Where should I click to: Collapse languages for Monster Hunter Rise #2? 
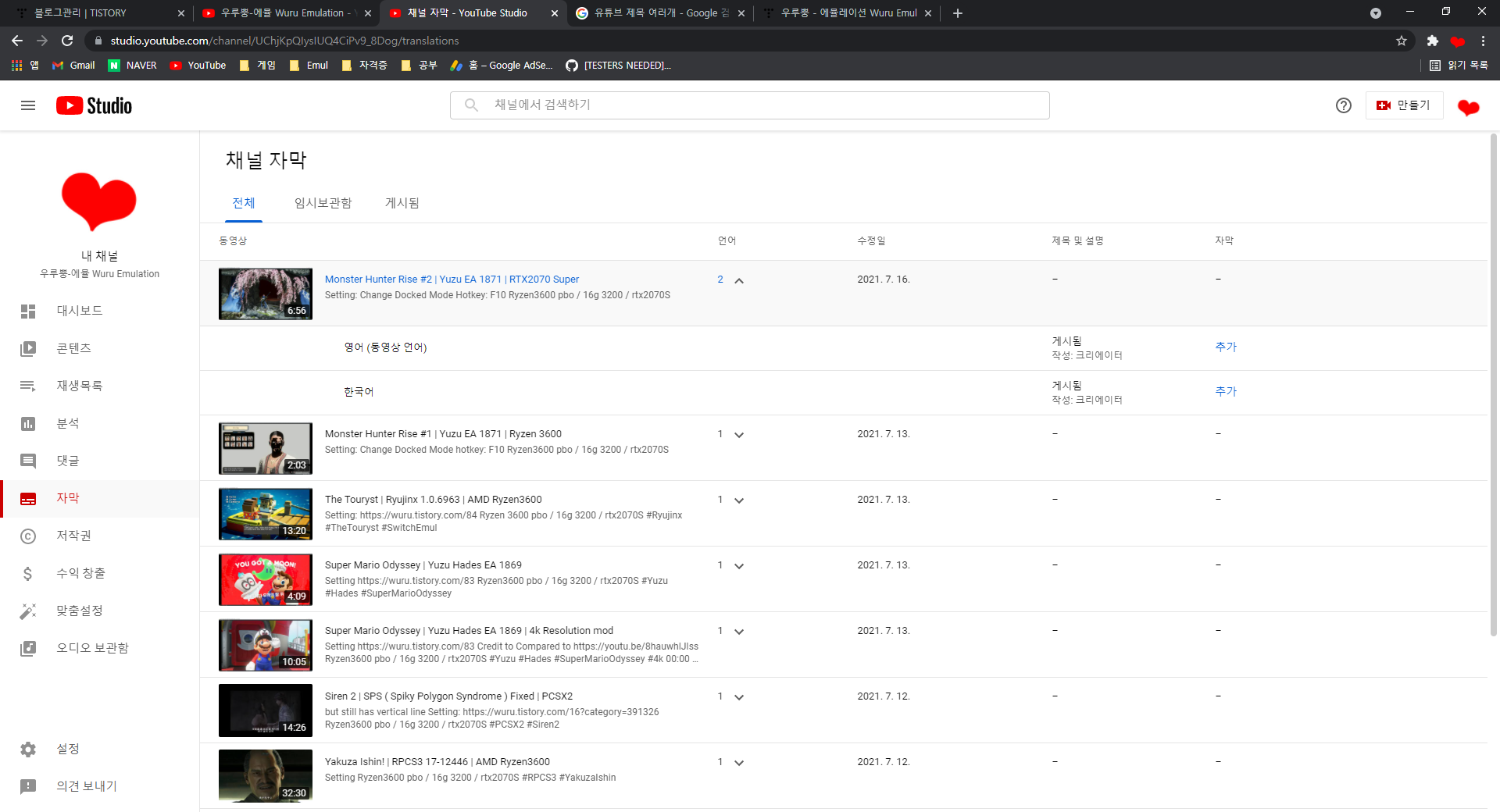(x=739, y=280)
